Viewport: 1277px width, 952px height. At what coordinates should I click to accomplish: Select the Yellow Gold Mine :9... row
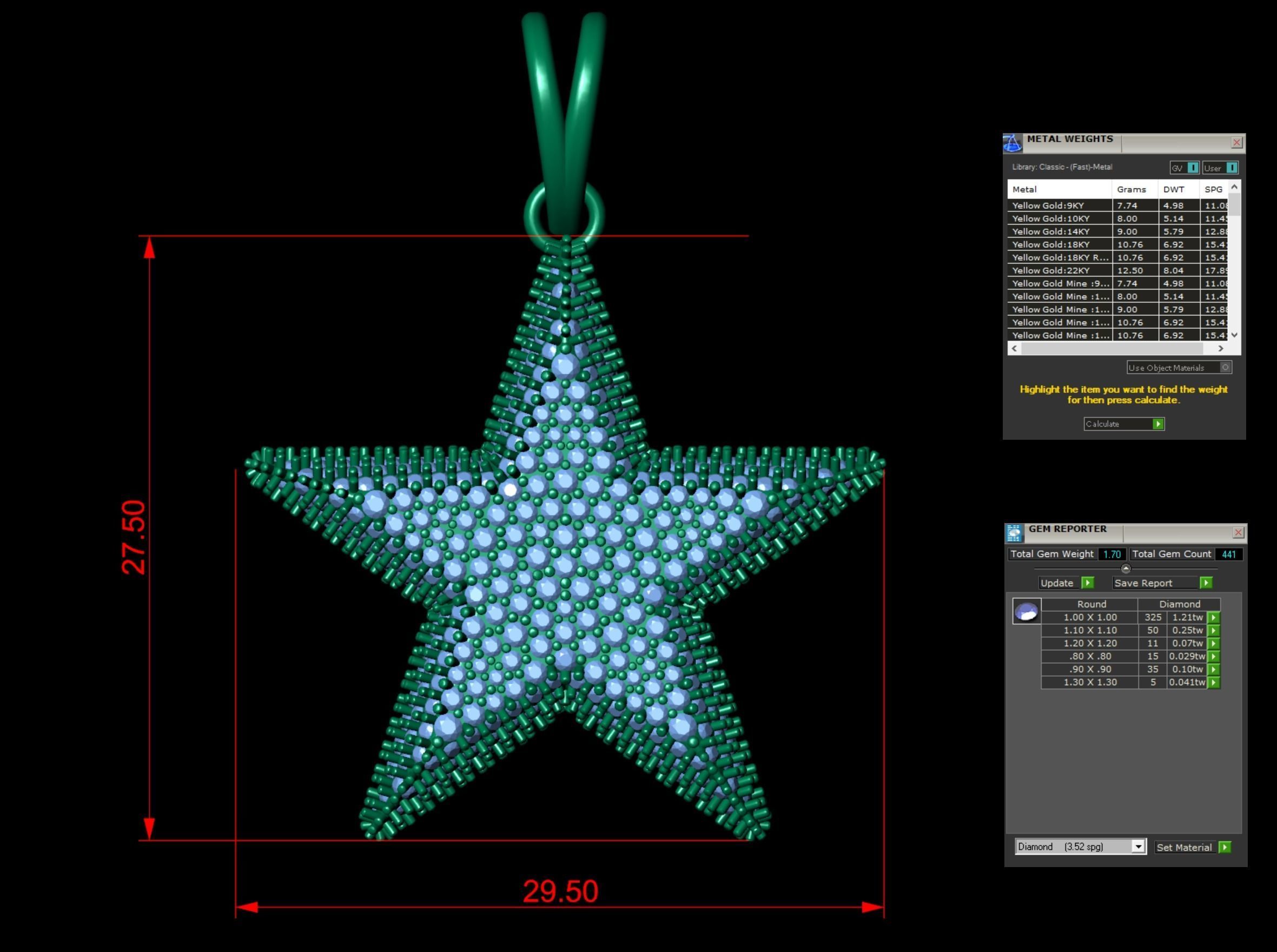[1118, 283]
